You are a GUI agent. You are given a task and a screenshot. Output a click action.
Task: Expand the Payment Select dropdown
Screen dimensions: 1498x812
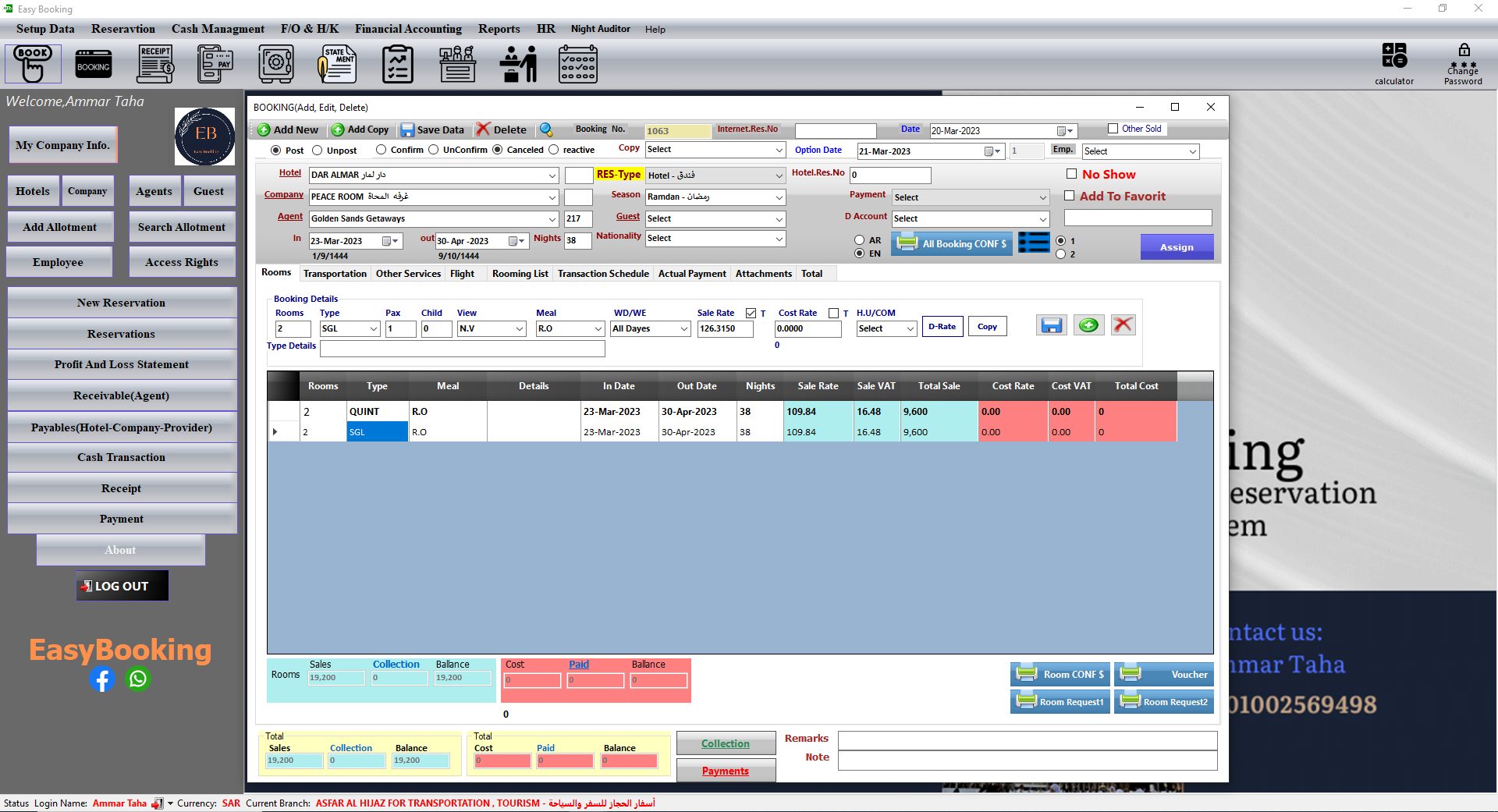1042,197
